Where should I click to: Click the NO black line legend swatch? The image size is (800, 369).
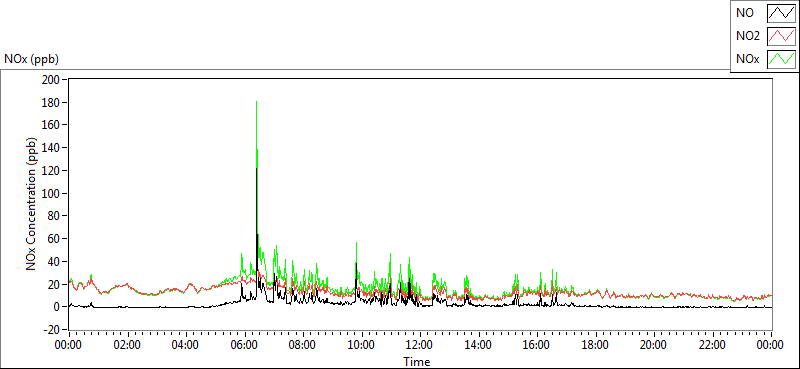pos(782,13)
